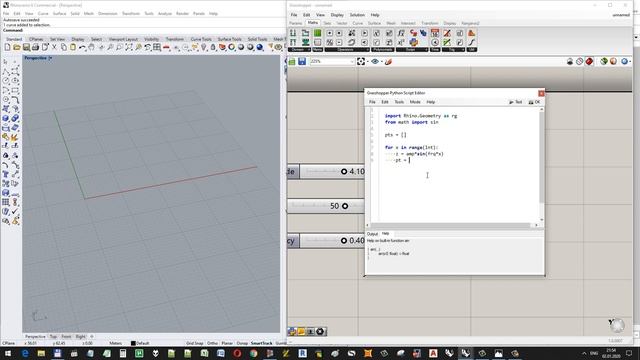Click Grasshopper's green open-file icon
Screen dimensions: 640x360
[292, 62]
